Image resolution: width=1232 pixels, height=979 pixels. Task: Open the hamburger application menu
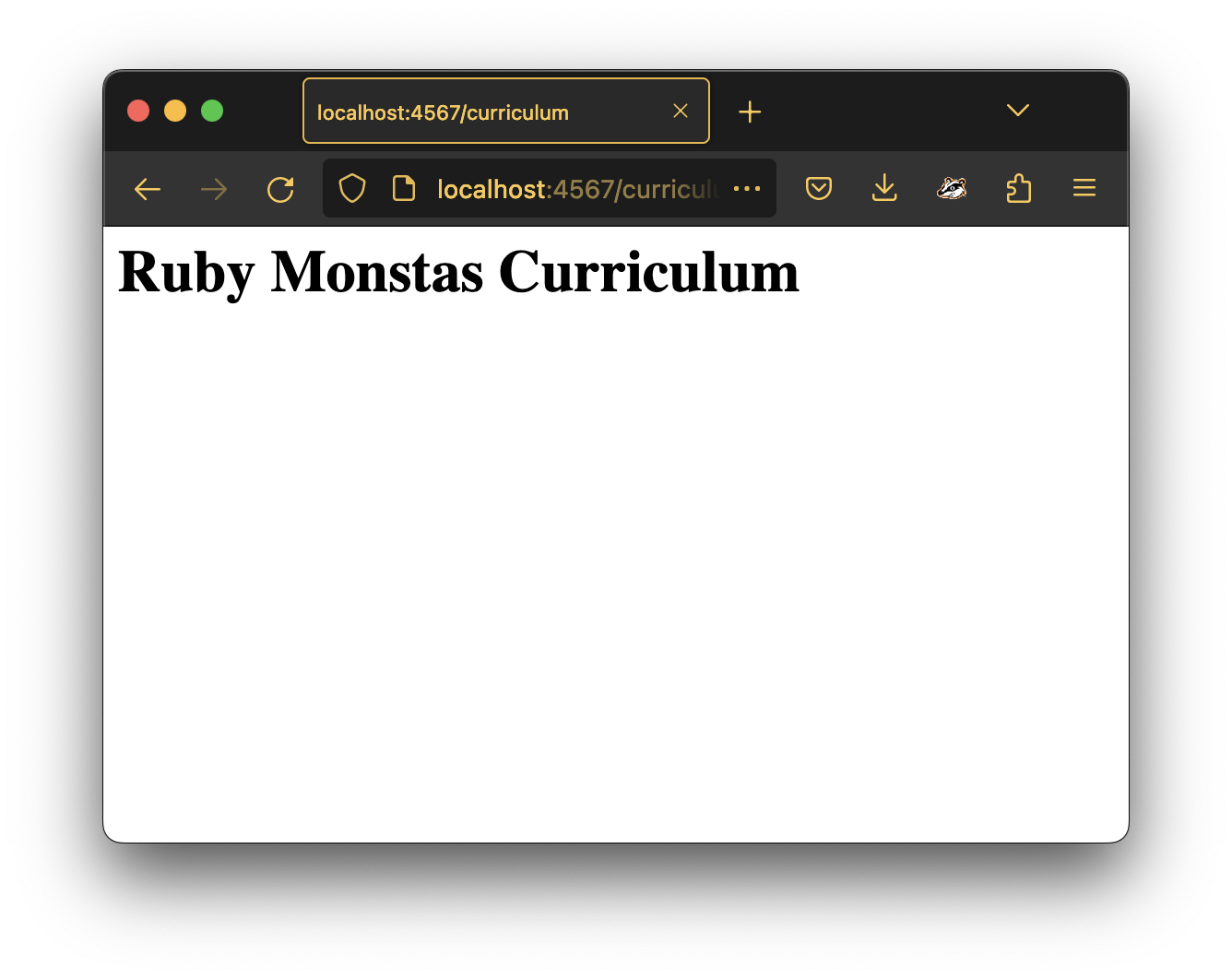(1084, 188)
